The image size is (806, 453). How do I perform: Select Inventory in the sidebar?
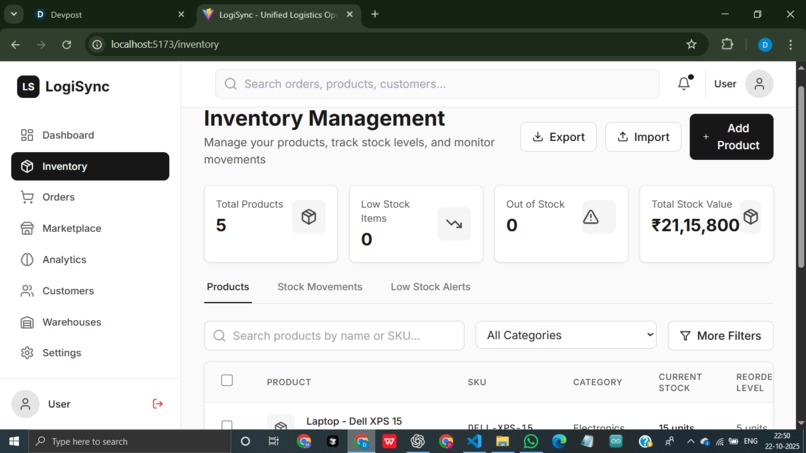[90, 166]
